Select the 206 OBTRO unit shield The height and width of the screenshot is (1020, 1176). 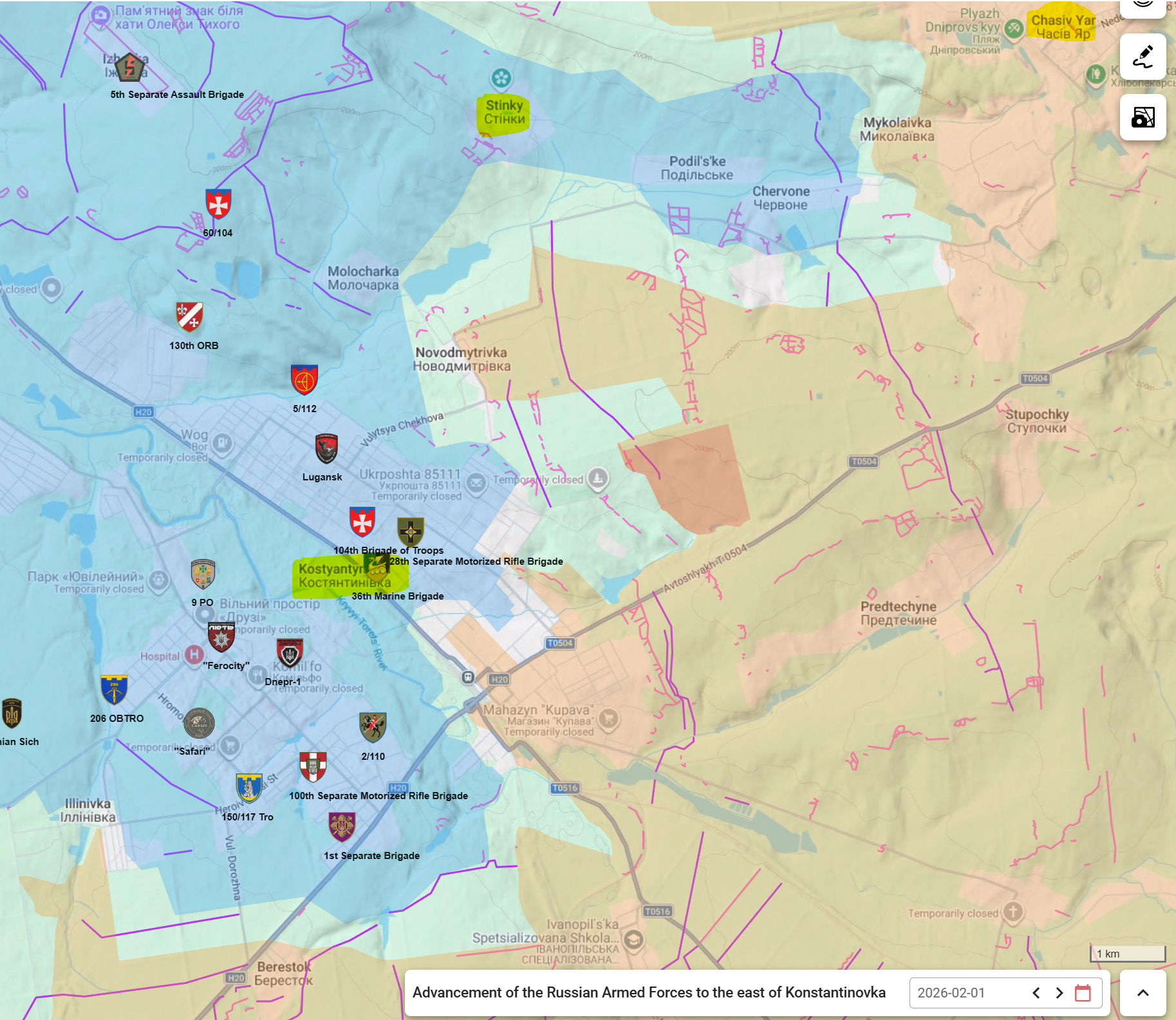(115, 690)
